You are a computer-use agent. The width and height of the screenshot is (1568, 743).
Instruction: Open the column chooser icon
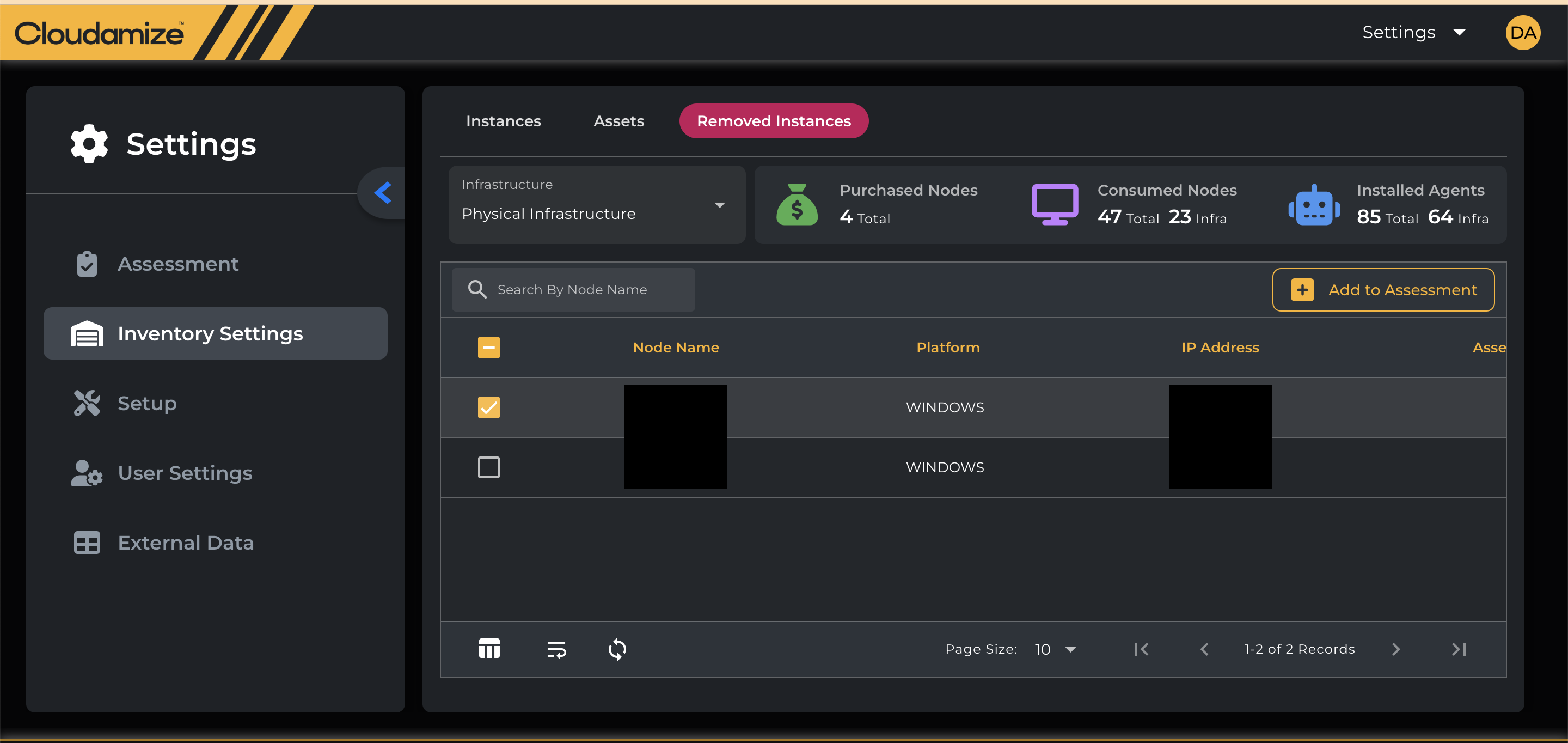click(489, 649)
